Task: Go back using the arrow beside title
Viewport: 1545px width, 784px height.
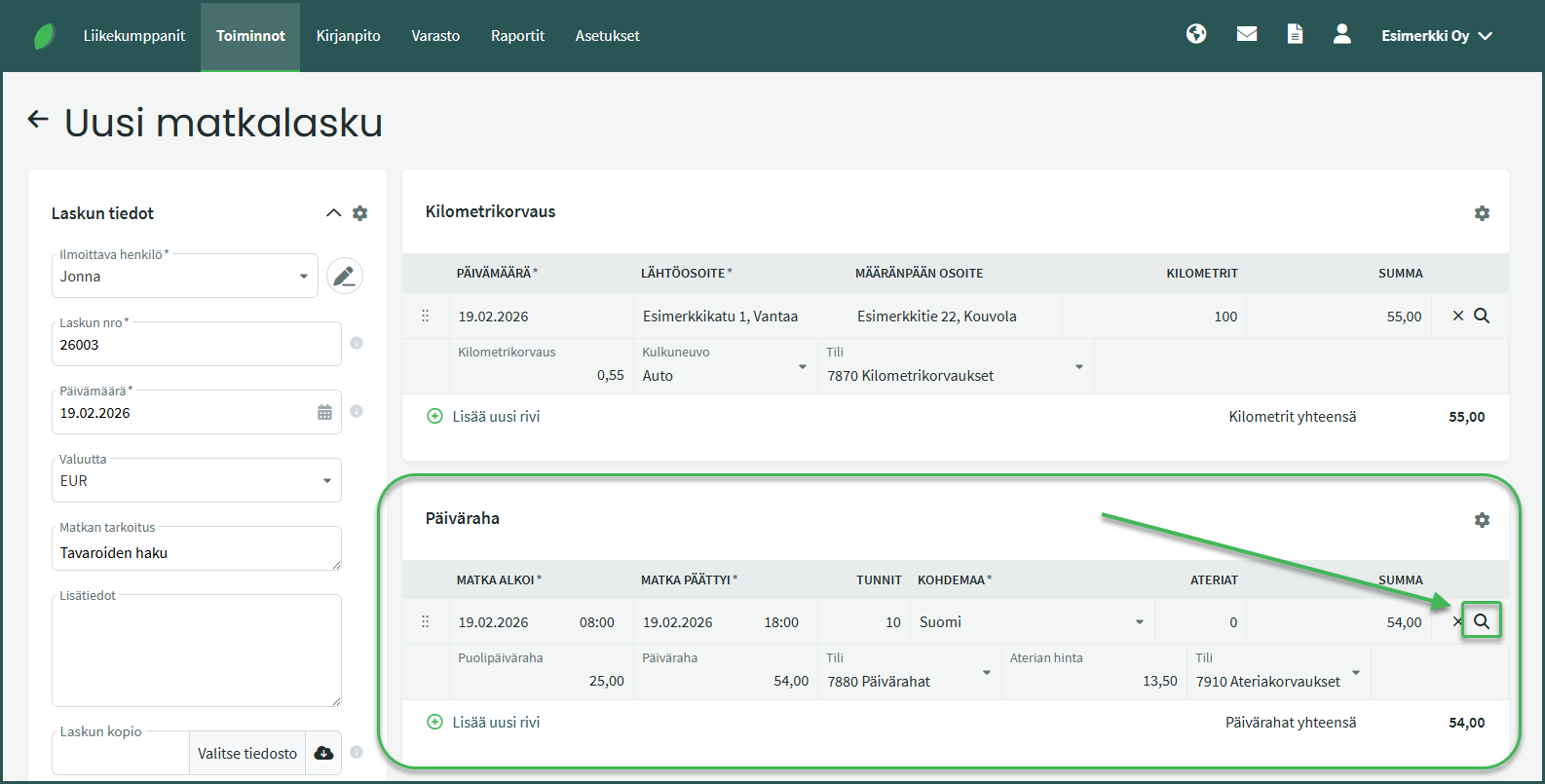Action: coord(38,120)
